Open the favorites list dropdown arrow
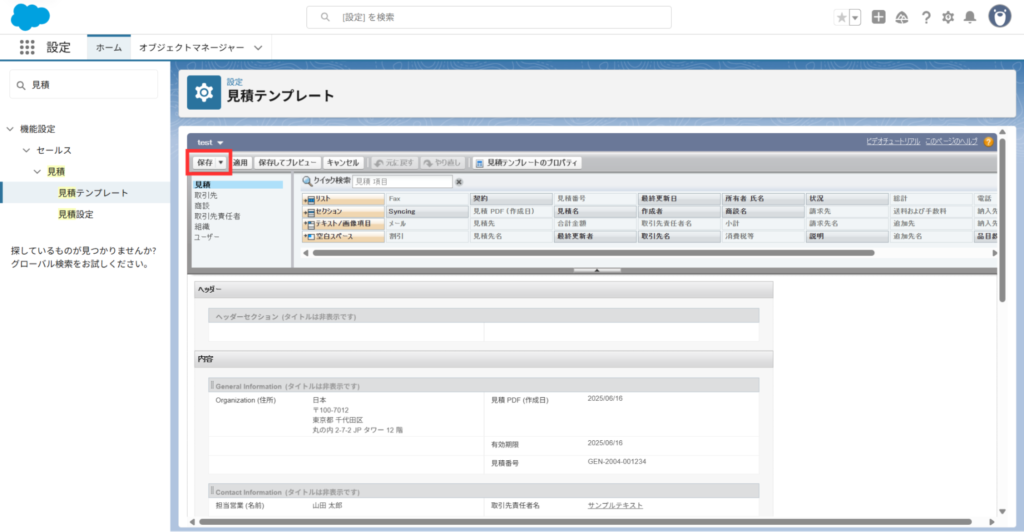The width and height of the screenshot is (1024, 532). [x=855, y=18]
